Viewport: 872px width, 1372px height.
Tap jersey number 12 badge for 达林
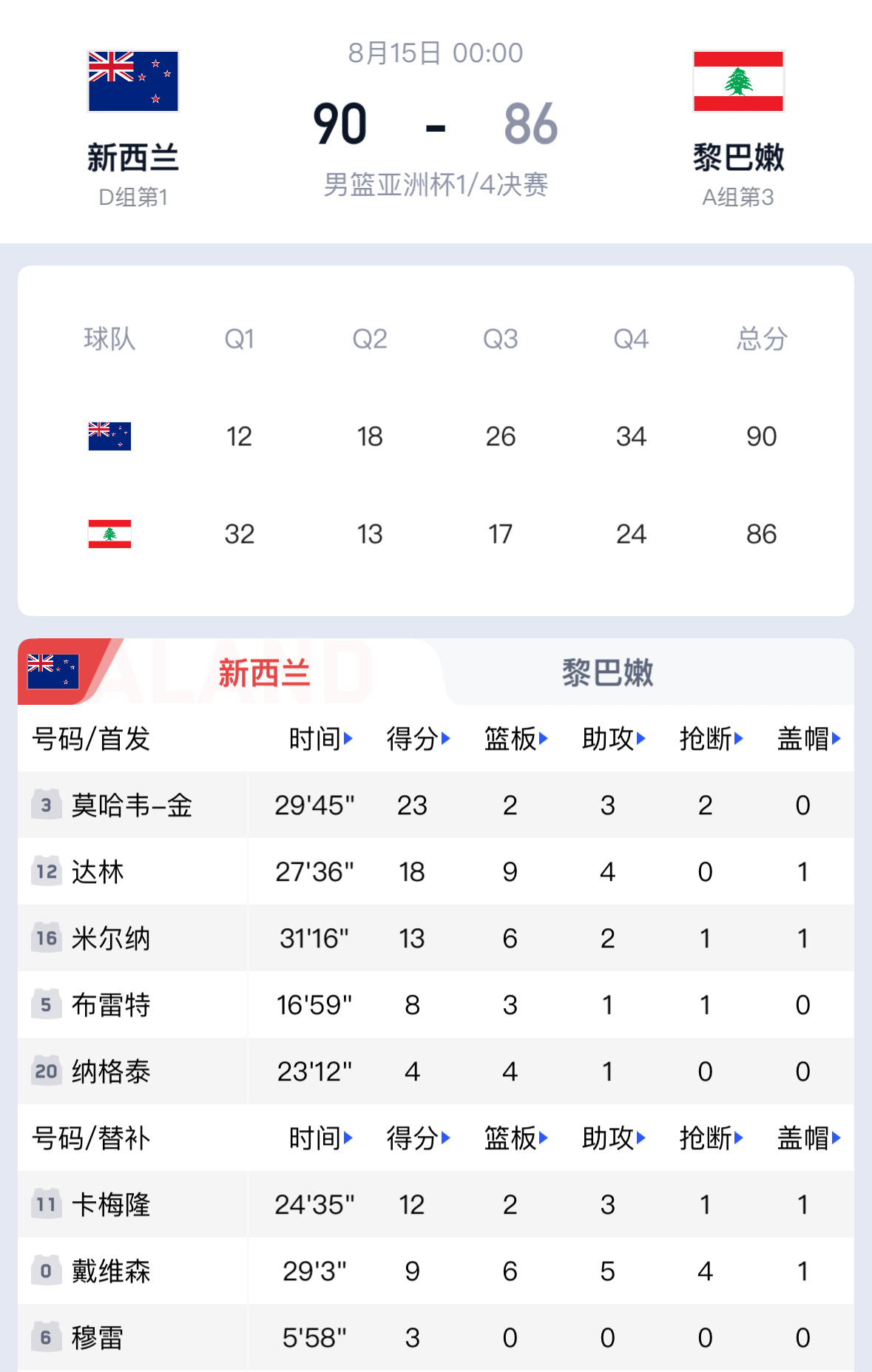[x=46, y=871]
